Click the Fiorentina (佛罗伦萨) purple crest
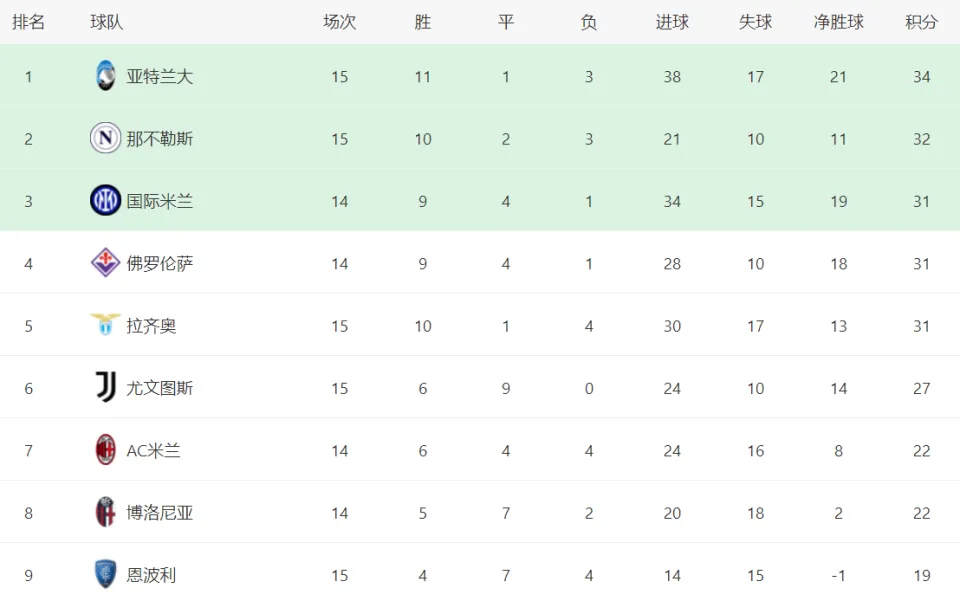Viewport: 960px width, 601px height. pyautogui.click(x=105, y=263)
